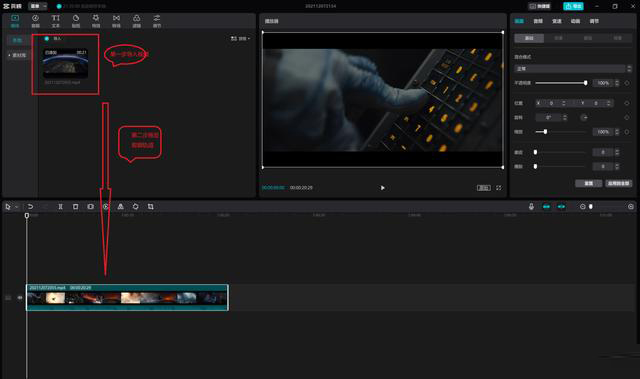Click the cyan Export button

coord(573,6)
